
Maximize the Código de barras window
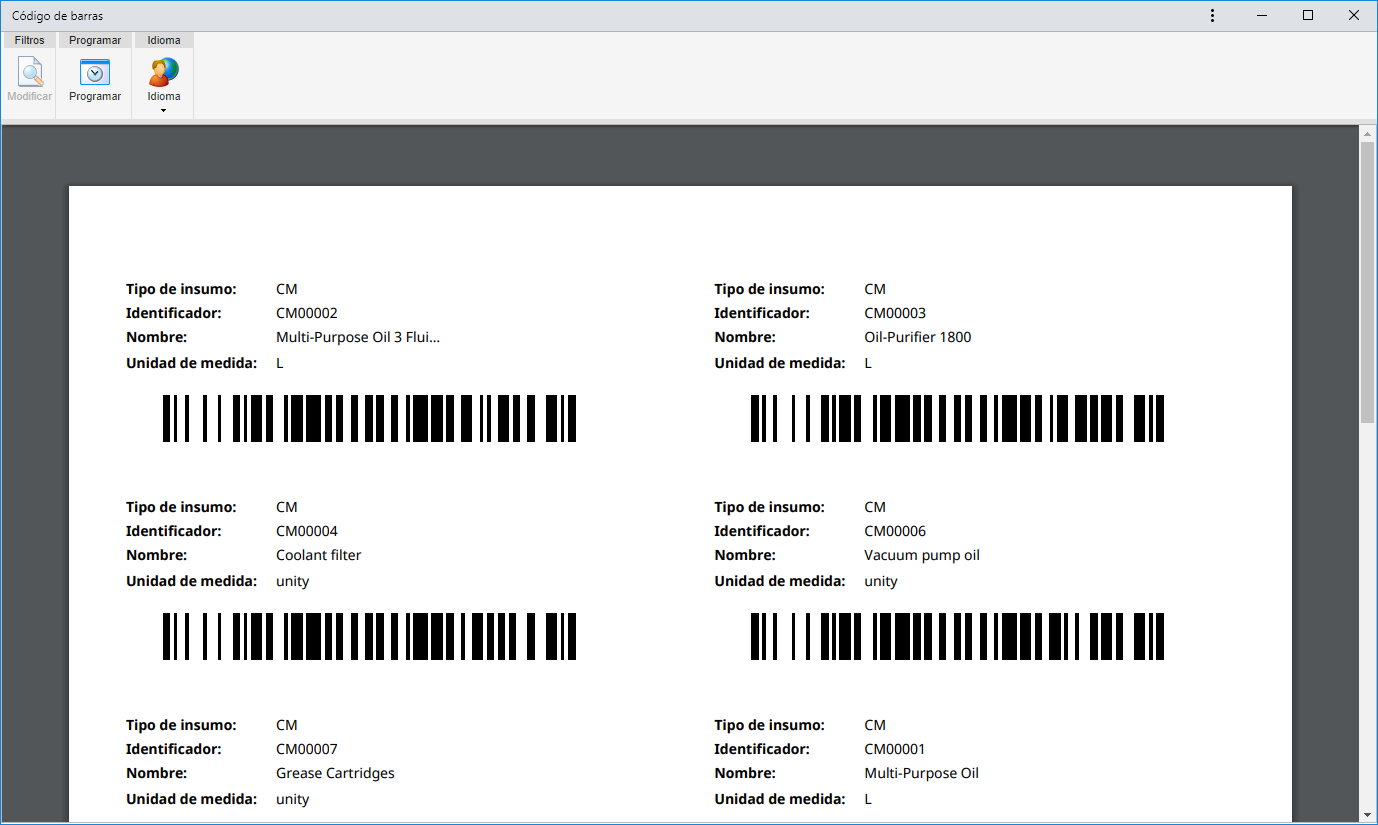pos(1308,15)
